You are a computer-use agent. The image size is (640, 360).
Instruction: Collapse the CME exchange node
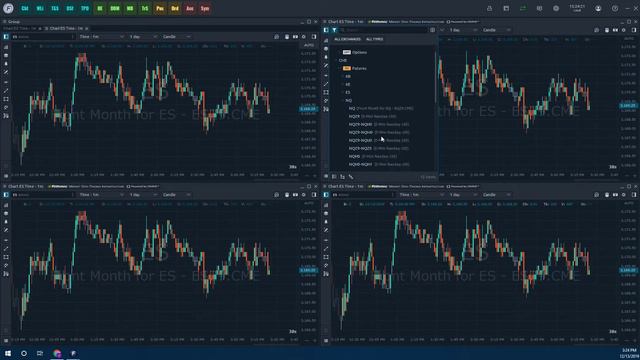coord(337,60)
